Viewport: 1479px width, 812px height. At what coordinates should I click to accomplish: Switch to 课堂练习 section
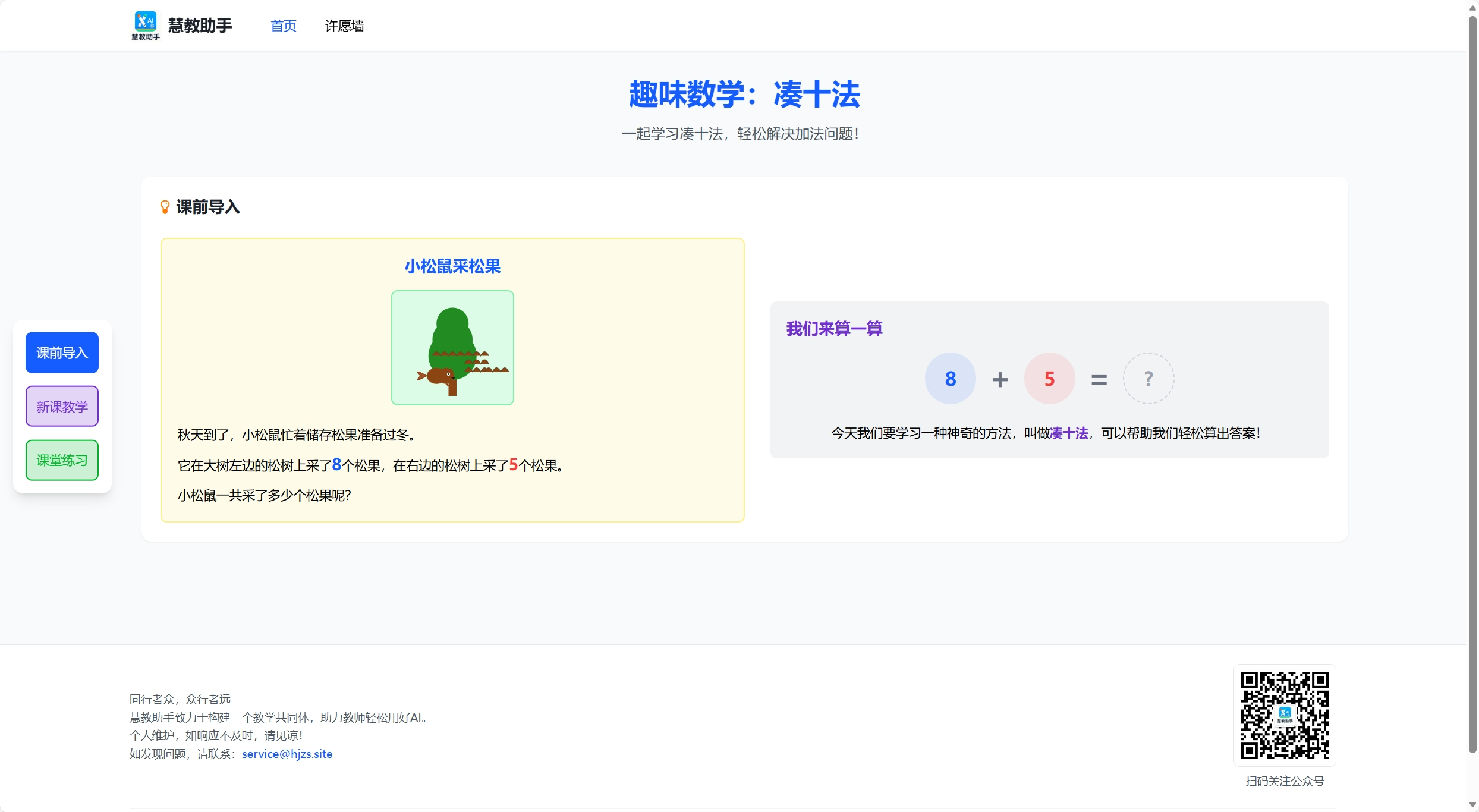point(62,460)
